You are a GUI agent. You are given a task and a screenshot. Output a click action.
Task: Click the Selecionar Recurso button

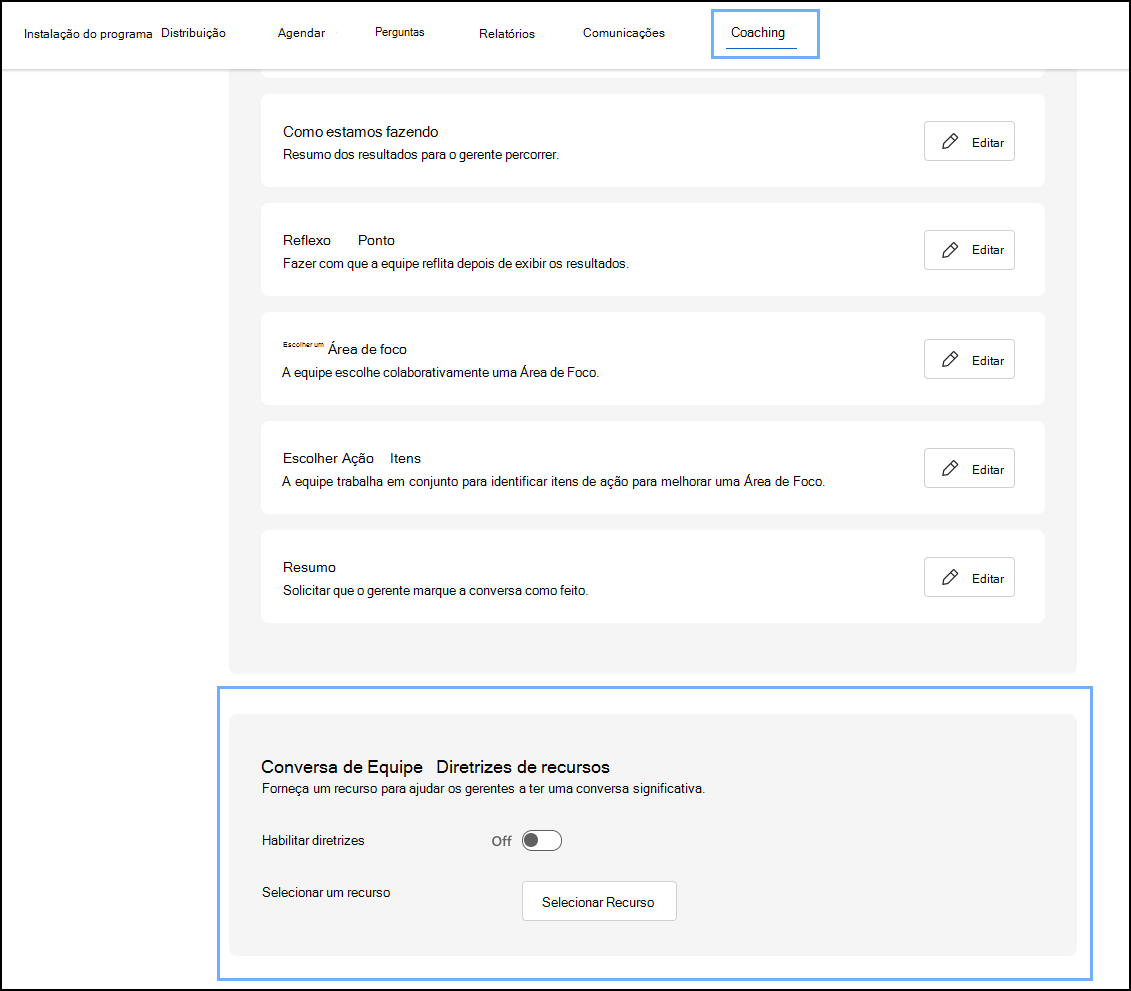pyautogui.click(x=598, y=901)
